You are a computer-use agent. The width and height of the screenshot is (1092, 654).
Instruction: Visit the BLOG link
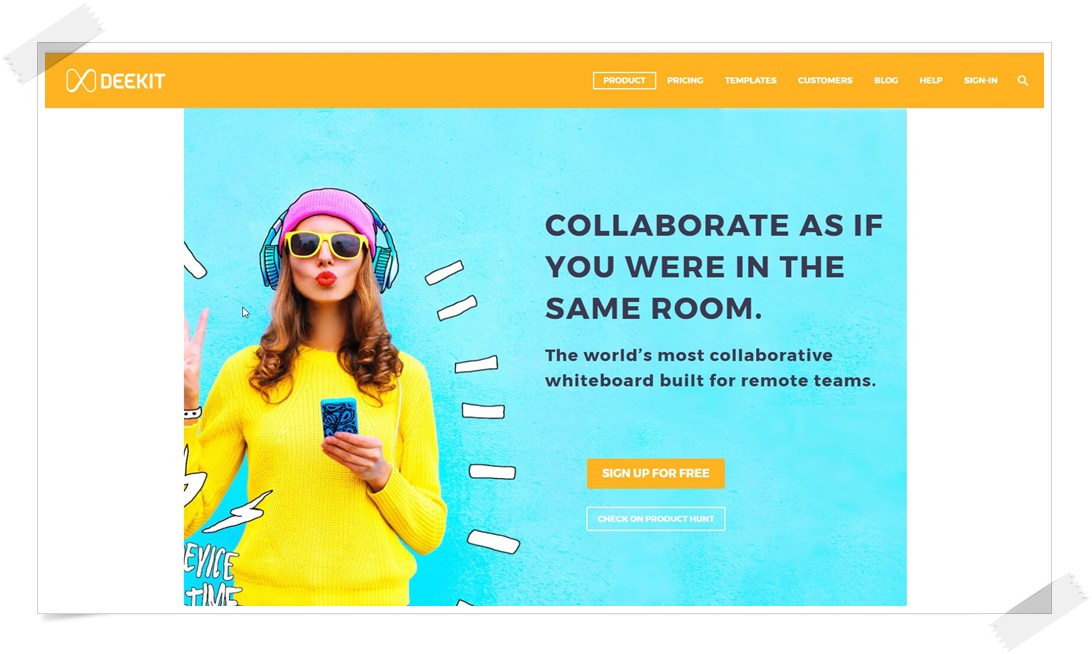tap(886, 81)
